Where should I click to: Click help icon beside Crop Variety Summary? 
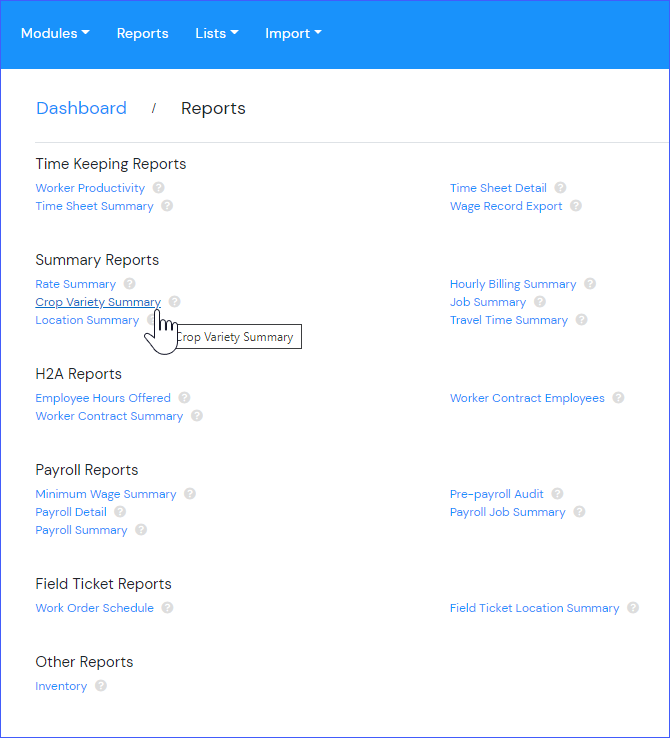[175, 302]
